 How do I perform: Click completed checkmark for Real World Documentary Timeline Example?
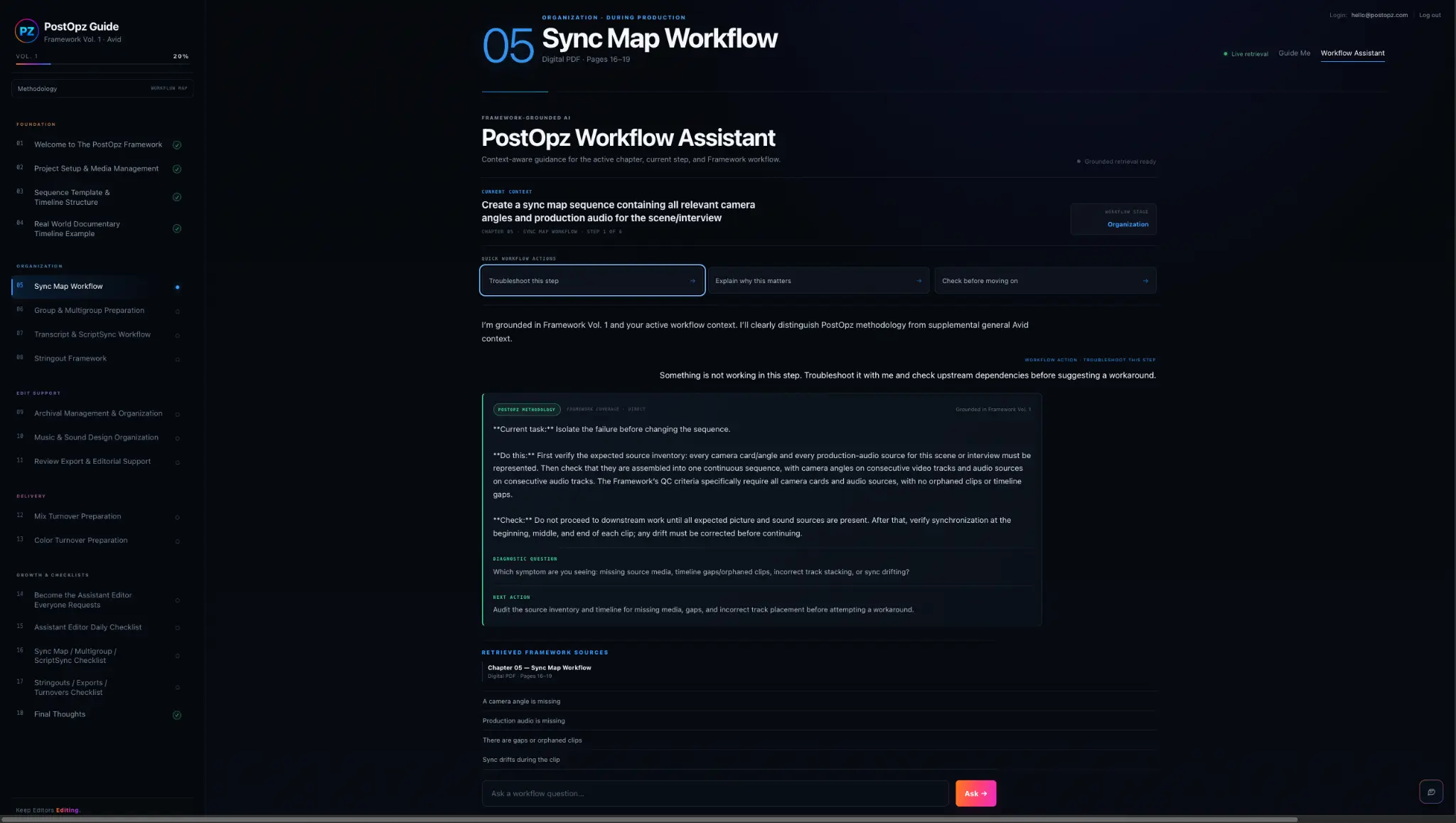coord(177,228)
